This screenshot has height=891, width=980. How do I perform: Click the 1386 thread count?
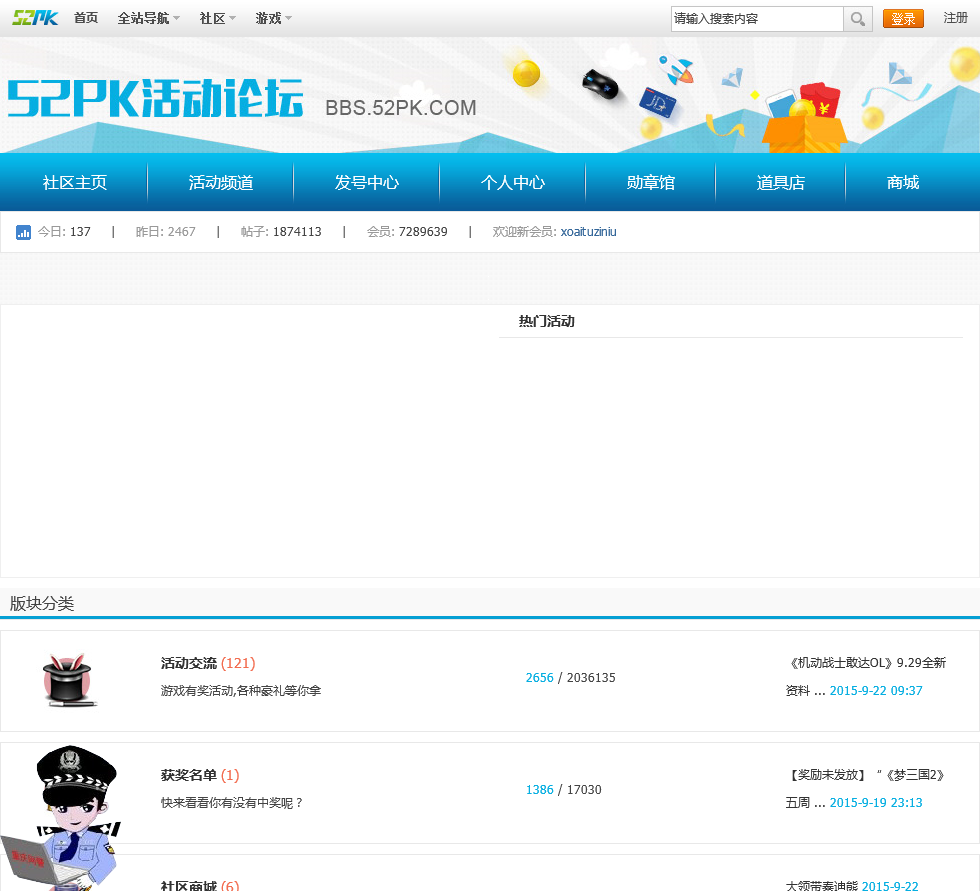point(539,790)
